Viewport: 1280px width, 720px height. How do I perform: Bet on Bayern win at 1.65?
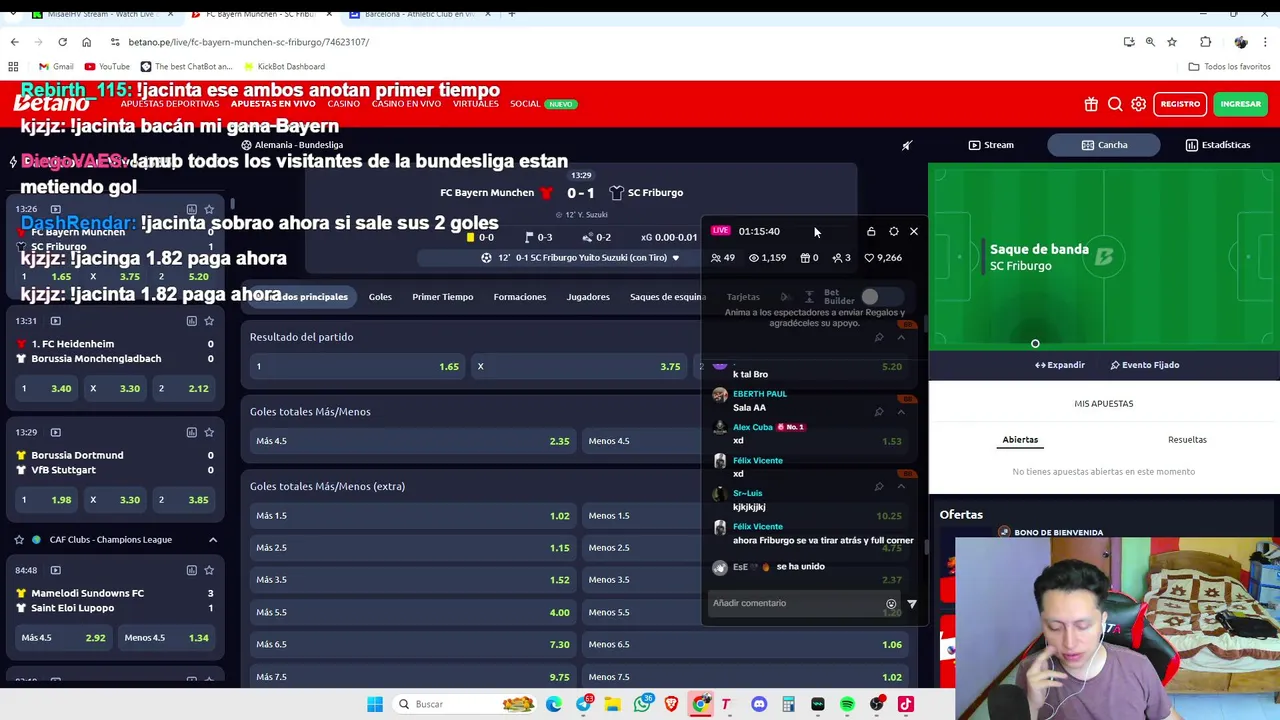click(357, 367)
